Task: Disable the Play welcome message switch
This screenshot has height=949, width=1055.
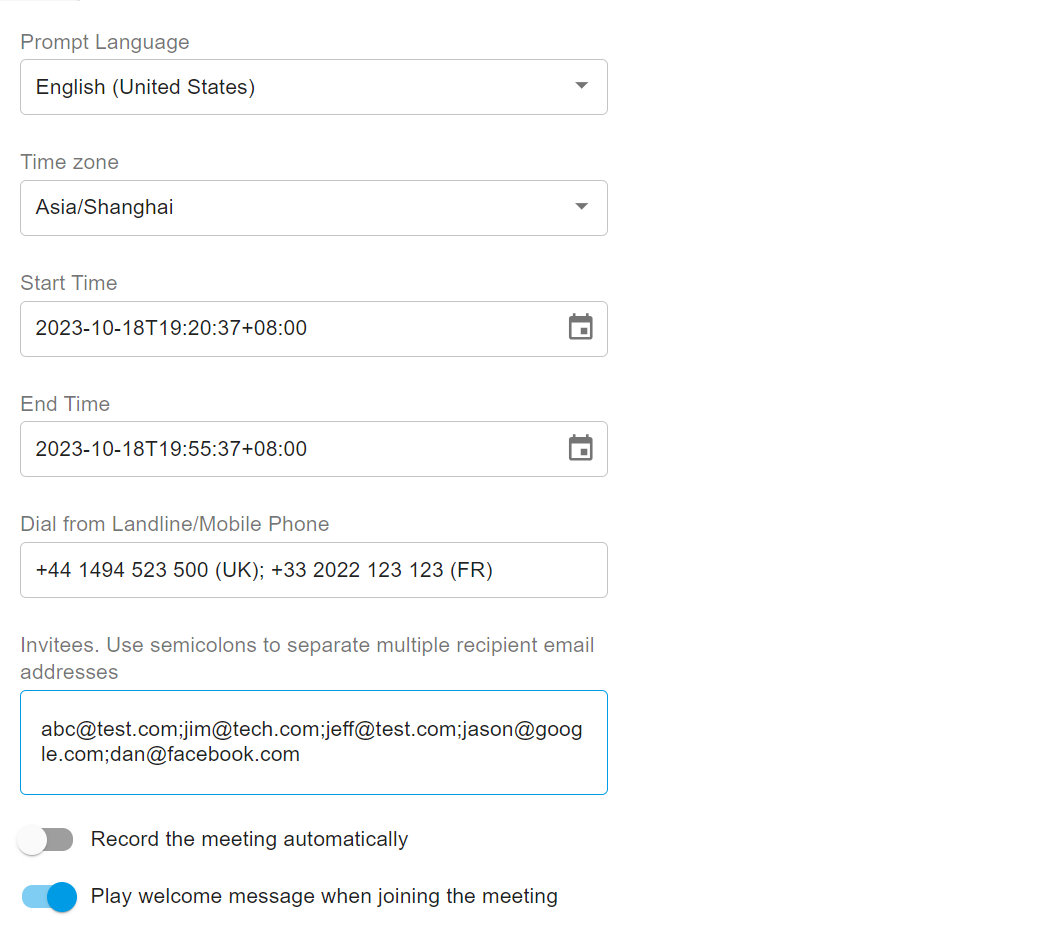Action: [49, 897]
